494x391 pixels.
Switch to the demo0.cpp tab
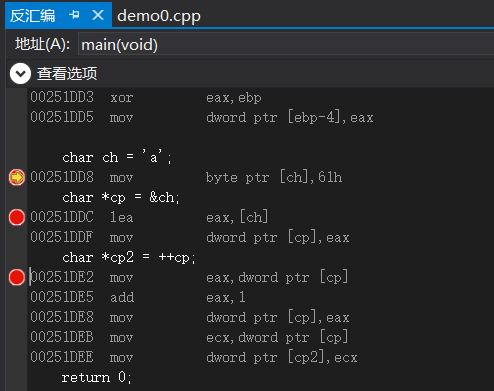tap(159, 16)
